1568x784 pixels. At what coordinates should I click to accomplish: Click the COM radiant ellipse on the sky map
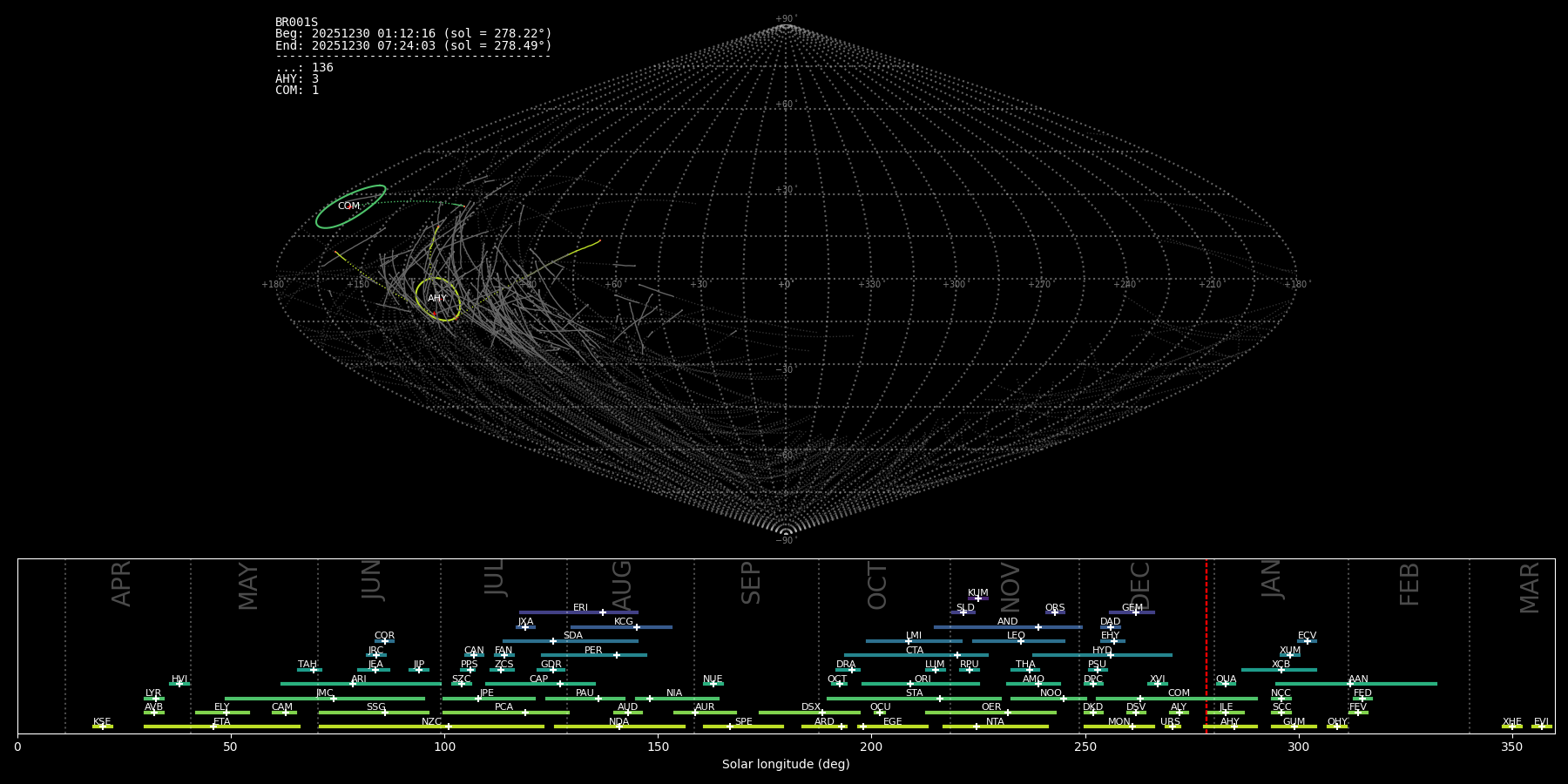click(x=350, y=206)
